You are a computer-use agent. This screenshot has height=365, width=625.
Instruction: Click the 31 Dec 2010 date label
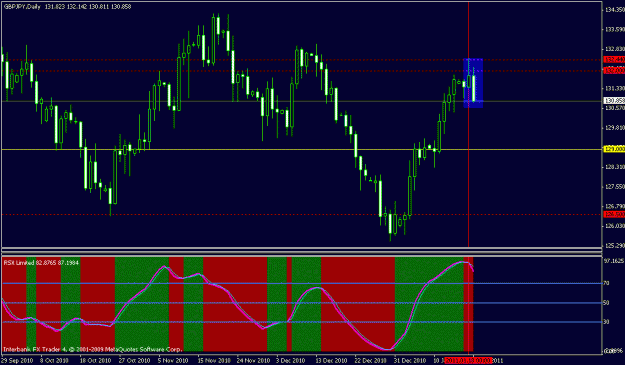click(410, 361)
